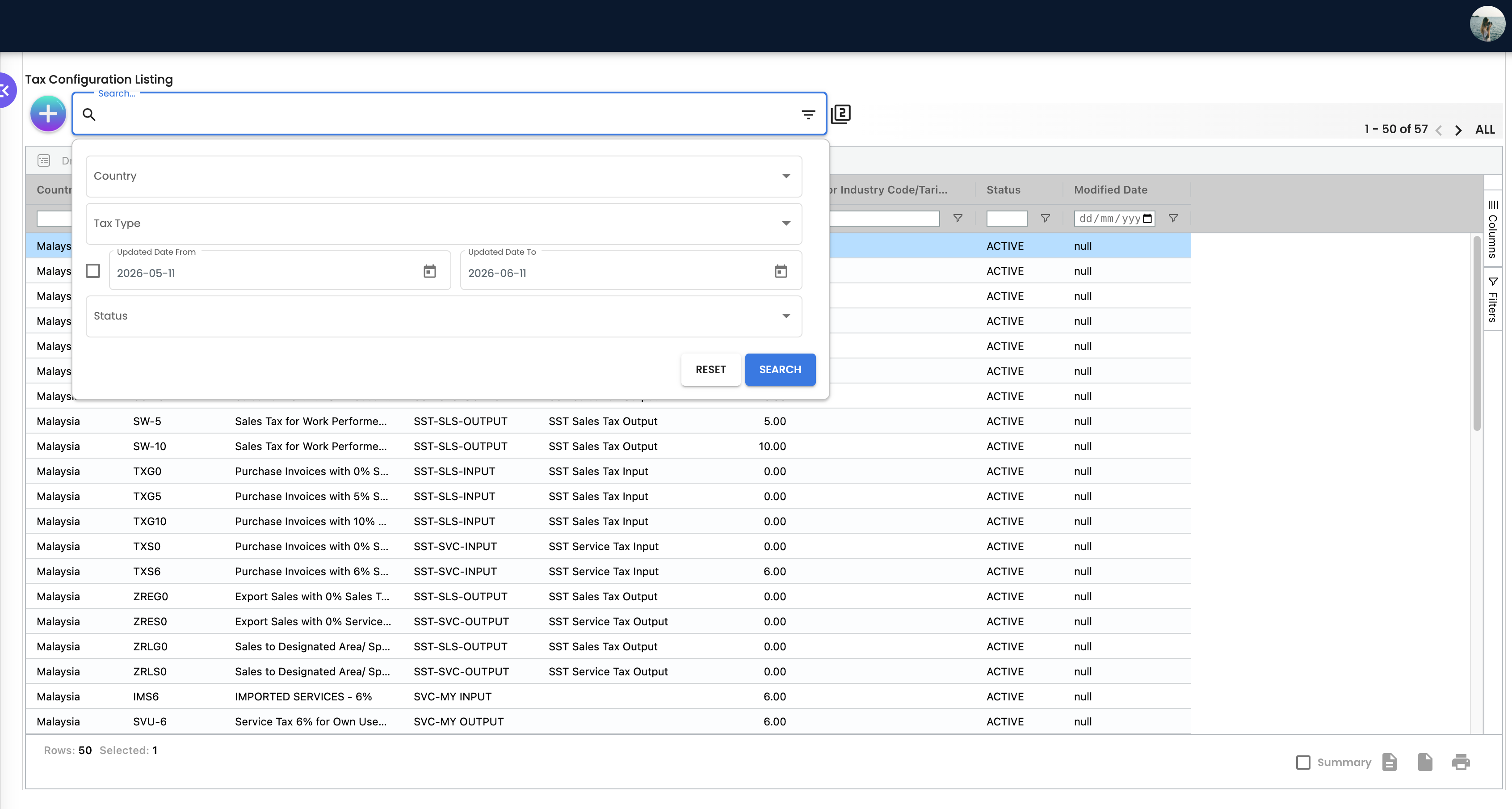Screen dimensions: 1512x809
Task: Click the TXG10 tax code cell
Action: 150,521
